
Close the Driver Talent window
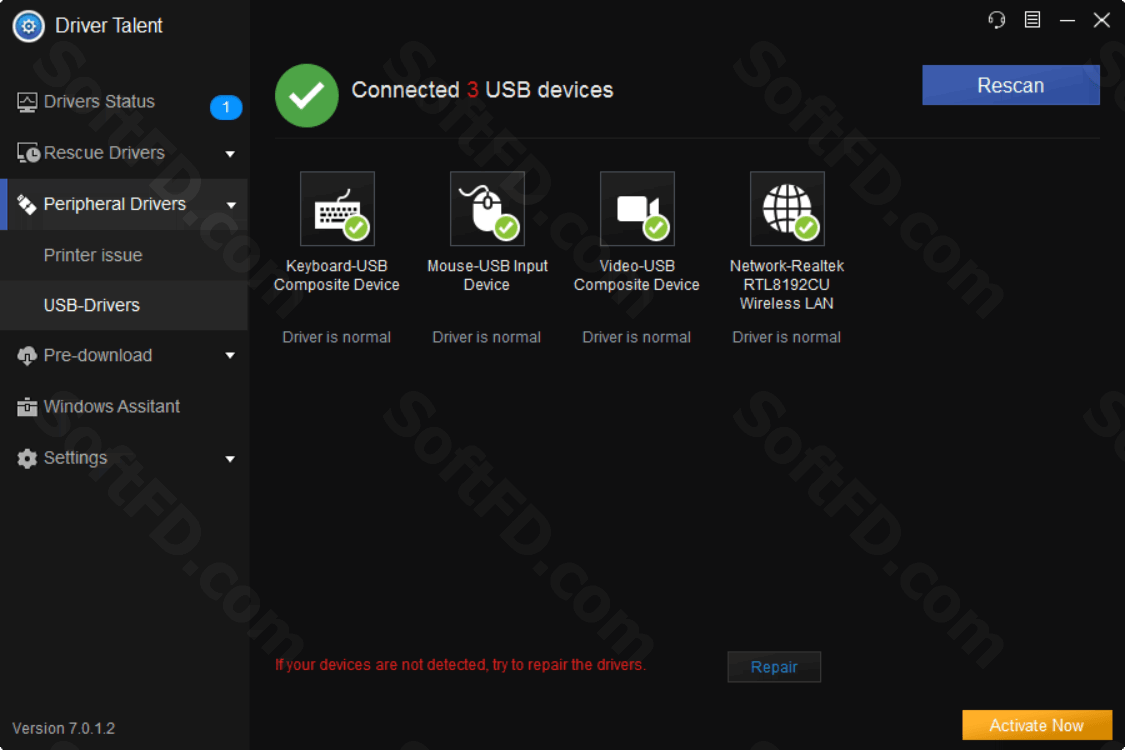1101,19
